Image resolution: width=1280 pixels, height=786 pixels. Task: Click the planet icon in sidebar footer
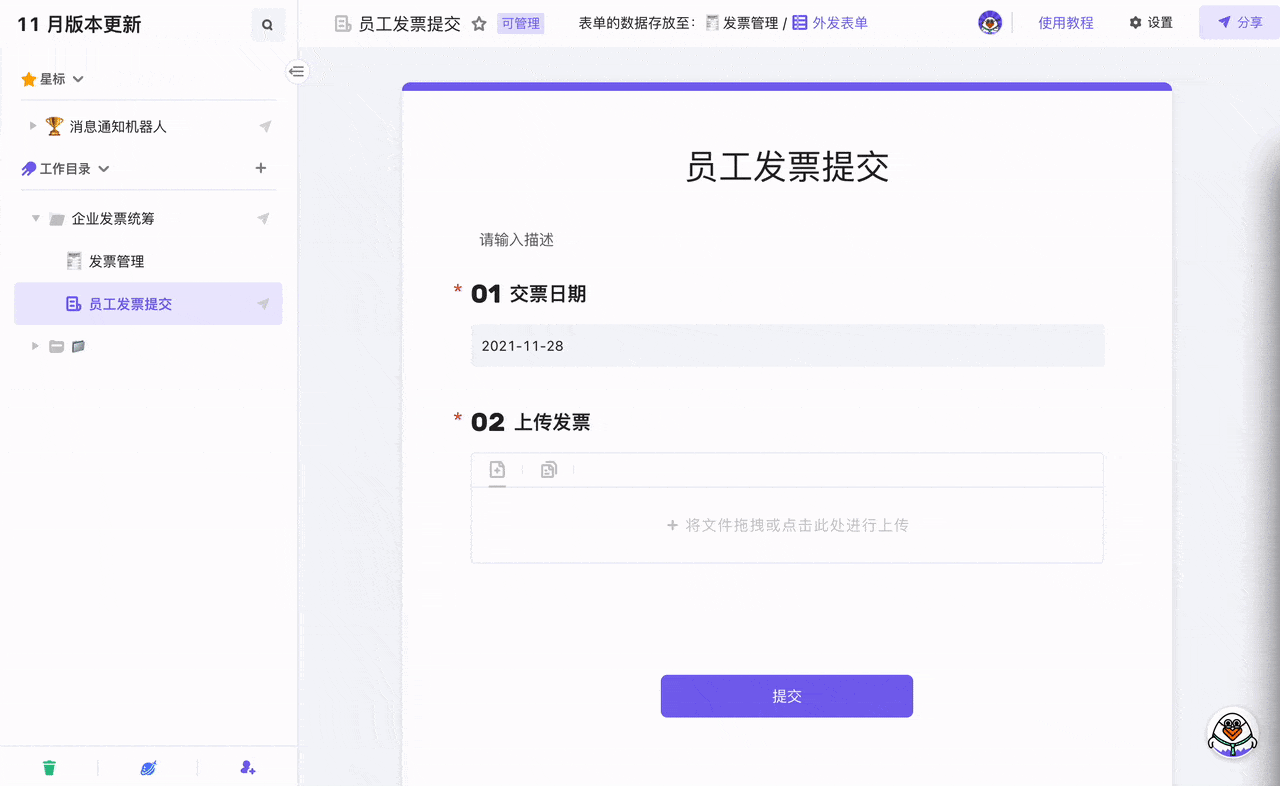click(x=148, y=768)
